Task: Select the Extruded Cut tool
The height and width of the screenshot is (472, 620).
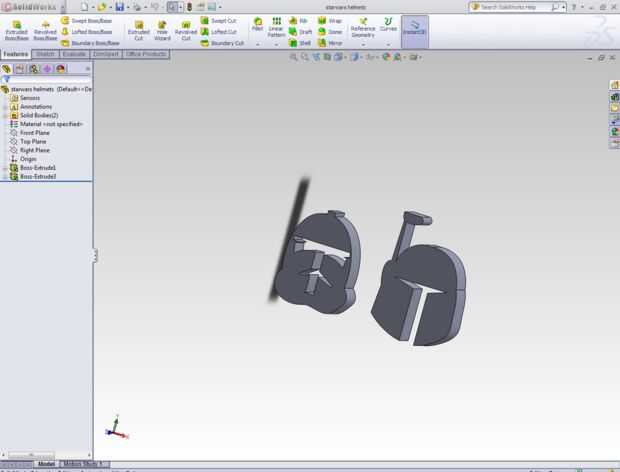Action: (x=139, y=31)
